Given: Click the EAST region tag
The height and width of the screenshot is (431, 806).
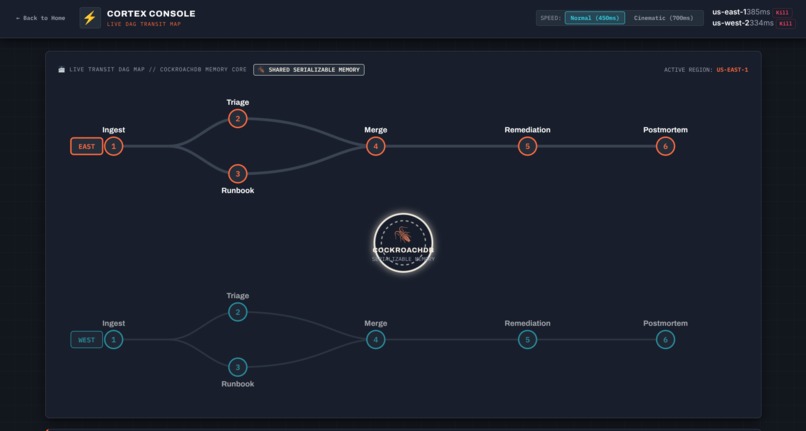Looking at the screenshot, I should pos(86,147).
